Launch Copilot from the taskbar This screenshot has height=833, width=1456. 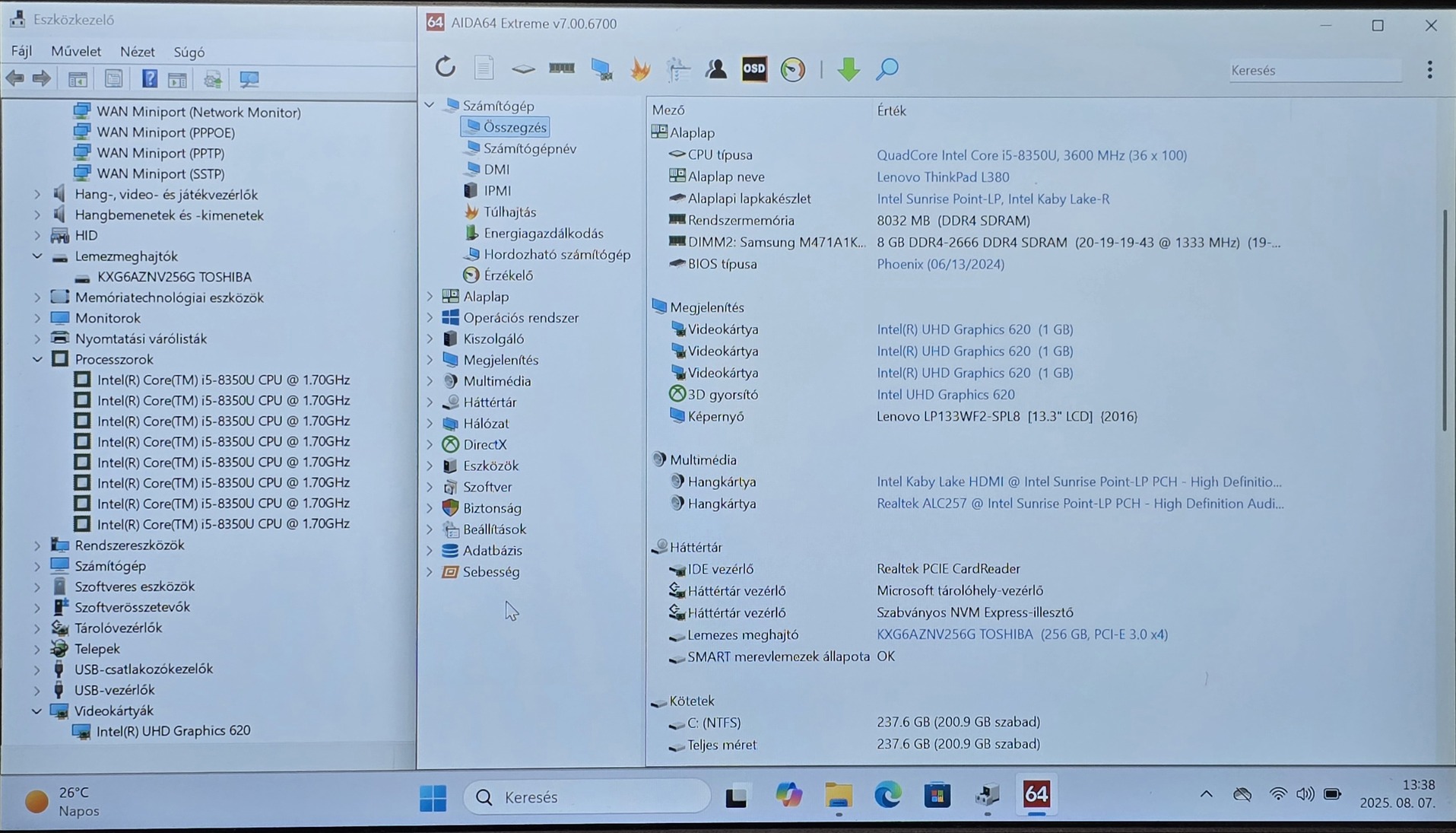click(788, 796)
